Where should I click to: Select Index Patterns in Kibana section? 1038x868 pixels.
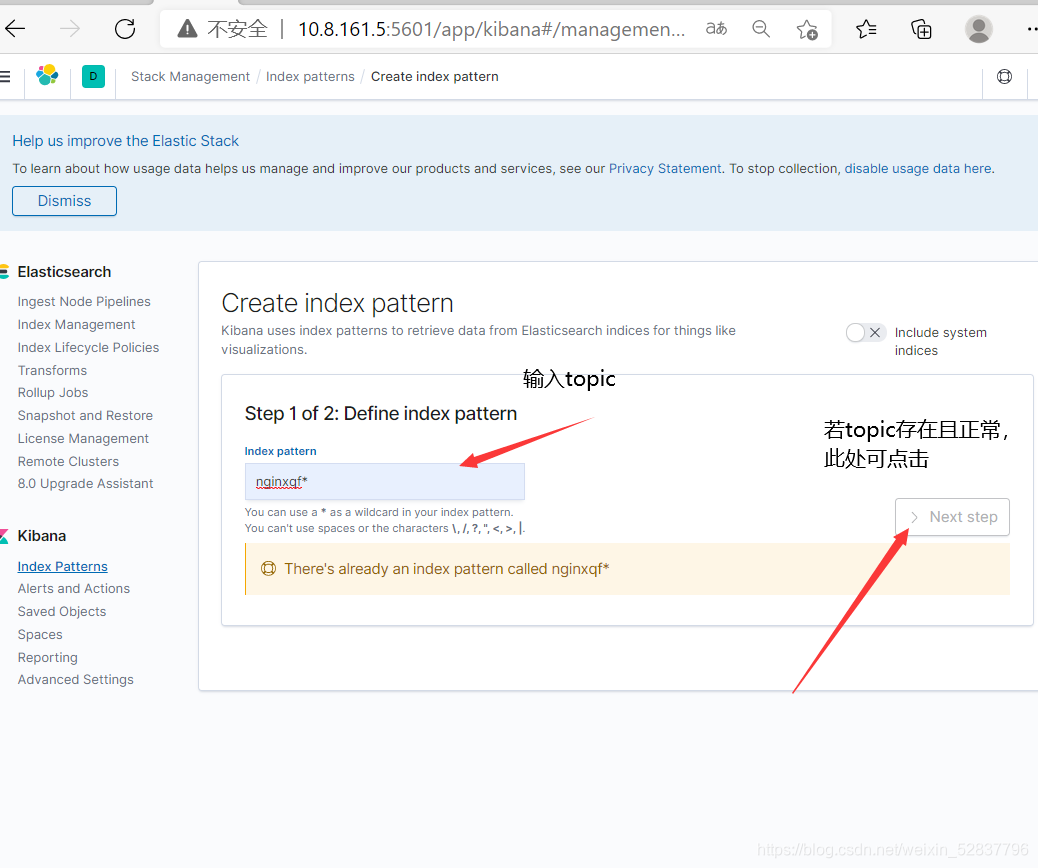(62, 566)
